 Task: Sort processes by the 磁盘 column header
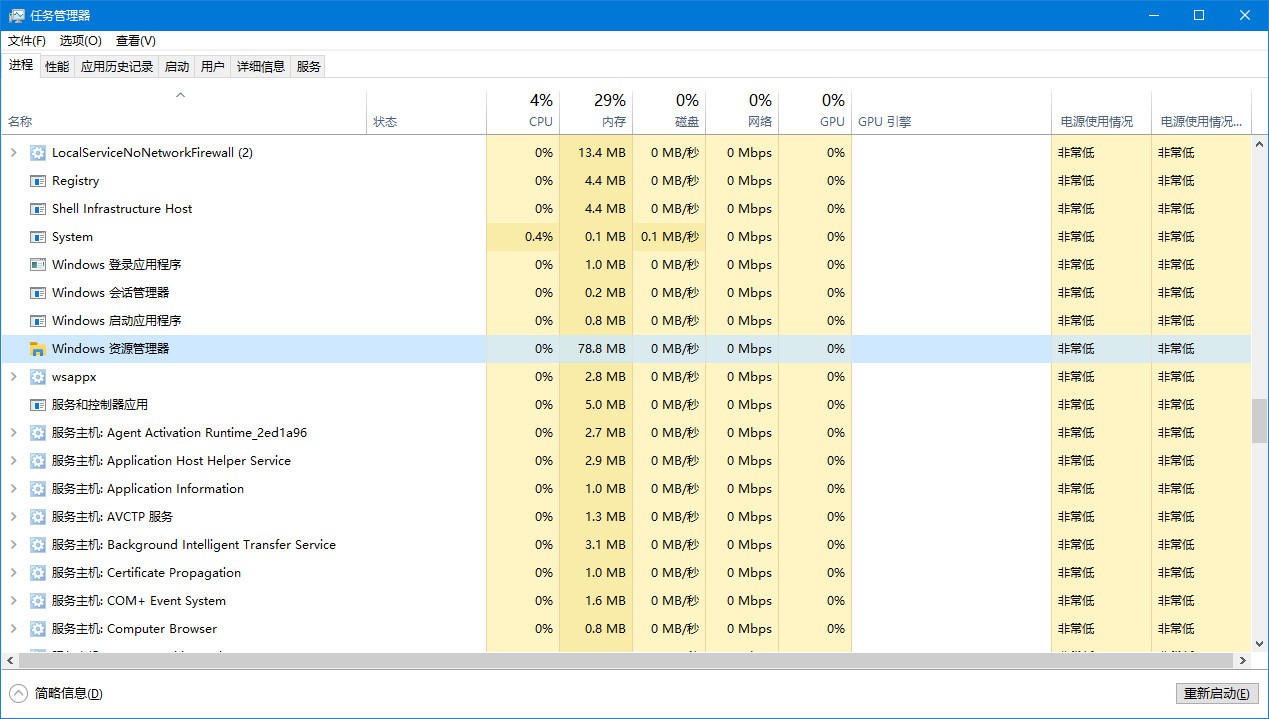pyautogui.click(x=669, y=111)
